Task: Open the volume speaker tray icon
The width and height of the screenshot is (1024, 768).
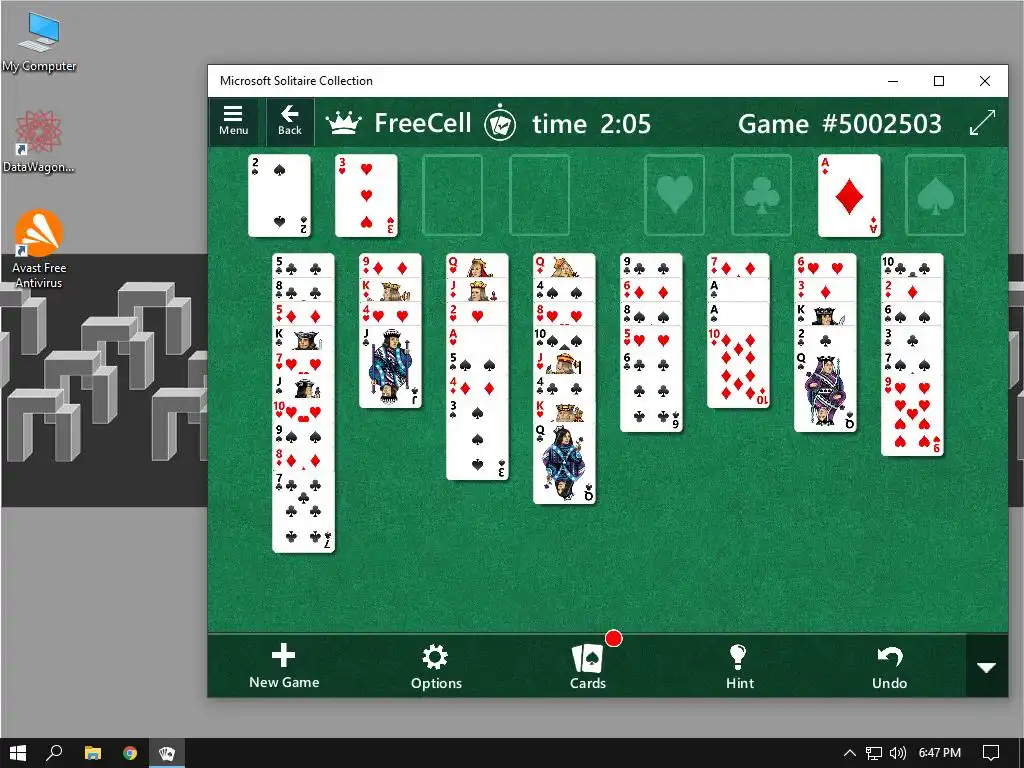Action: click(898, 753)
